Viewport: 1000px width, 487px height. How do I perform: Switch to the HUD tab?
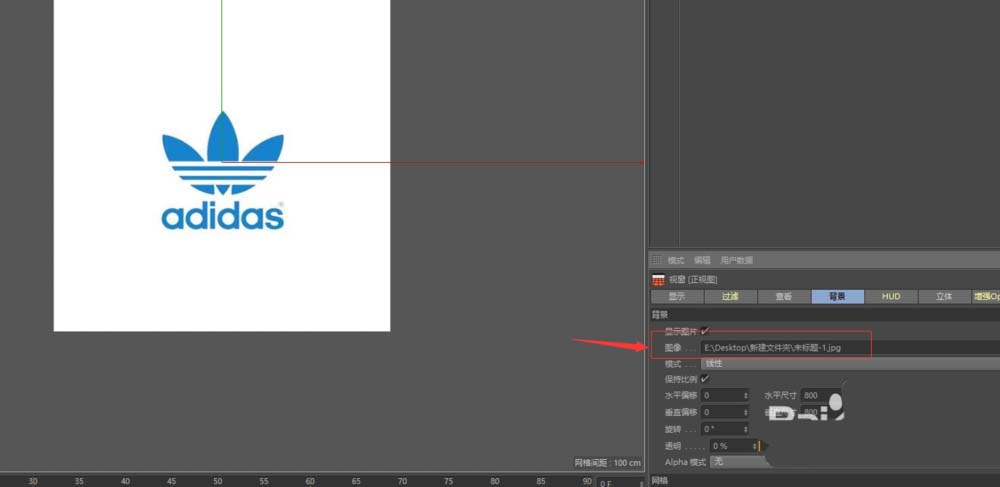pyautogui.click(x=891, y=296)
